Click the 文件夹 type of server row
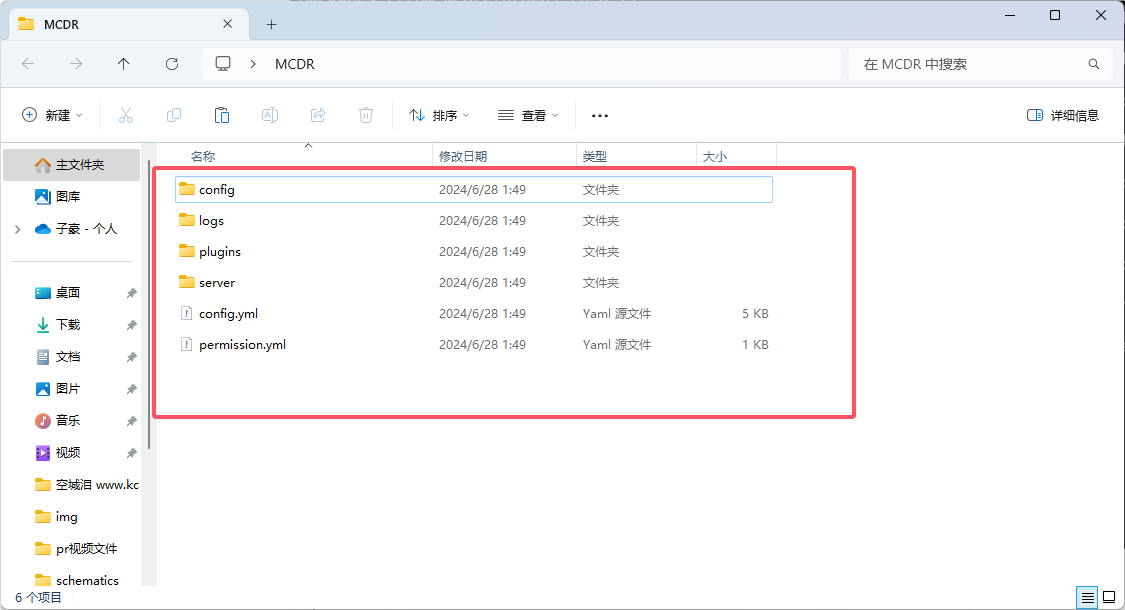1125x610 pixels. tap(601, 283)
